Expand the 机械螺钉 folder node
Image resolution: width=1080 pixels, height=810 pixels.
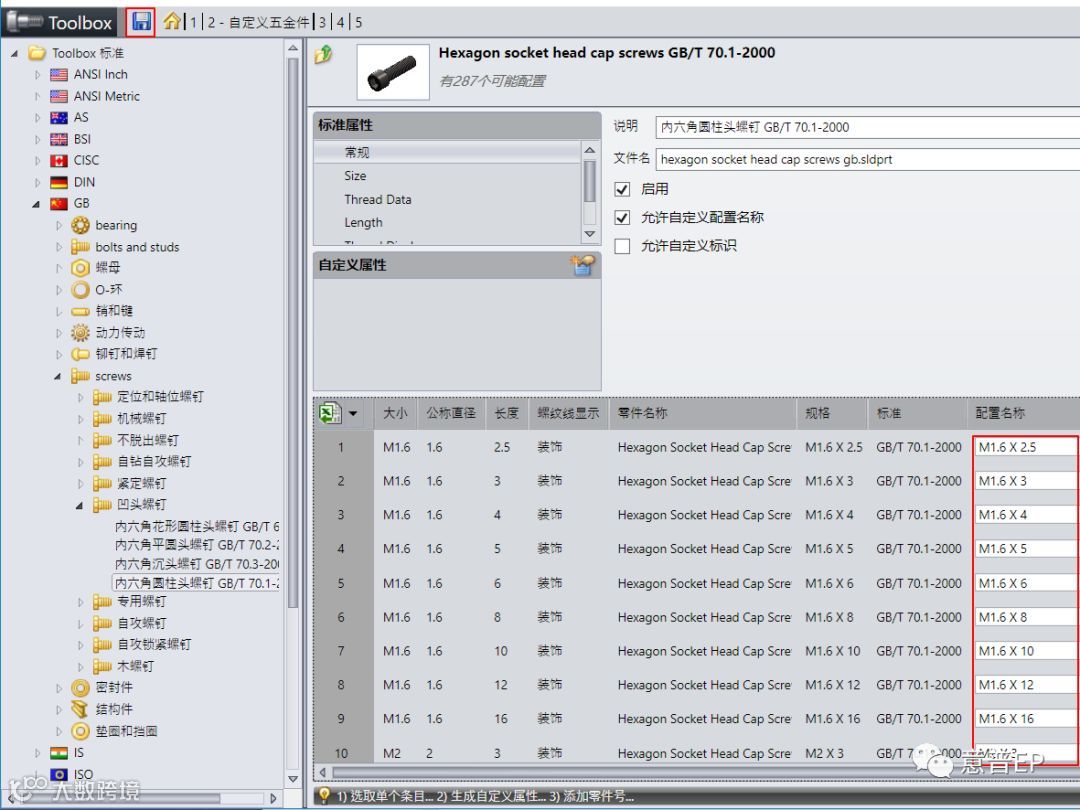click(x=81, y=419)
